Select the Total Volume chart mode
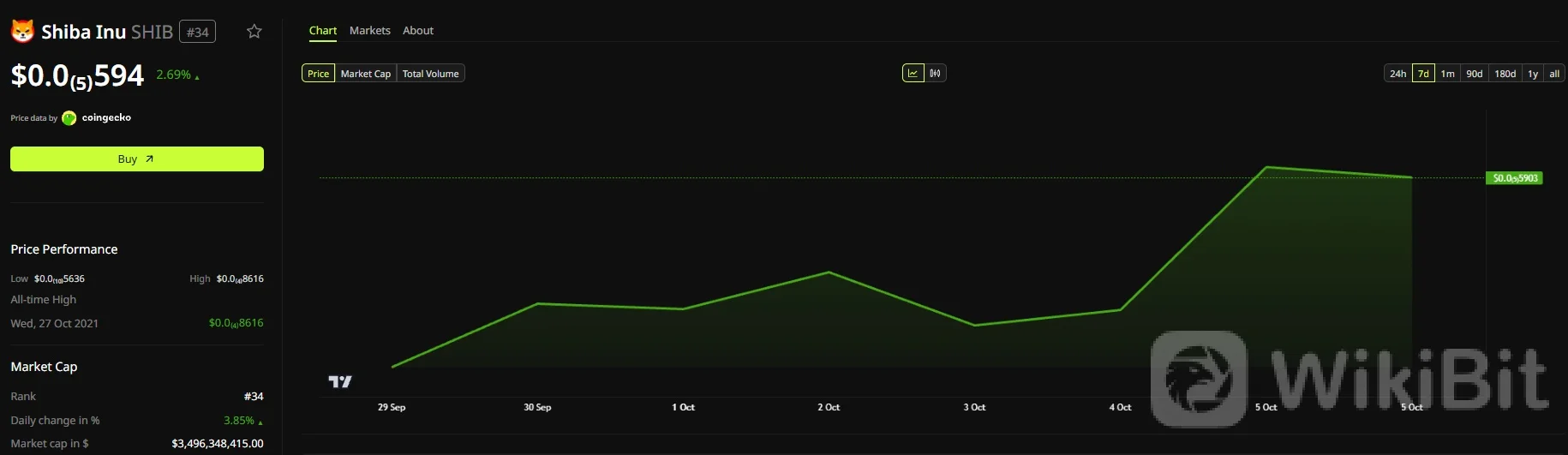The height and width of the screenshot is (455, 1568). (x=431, y=74)
